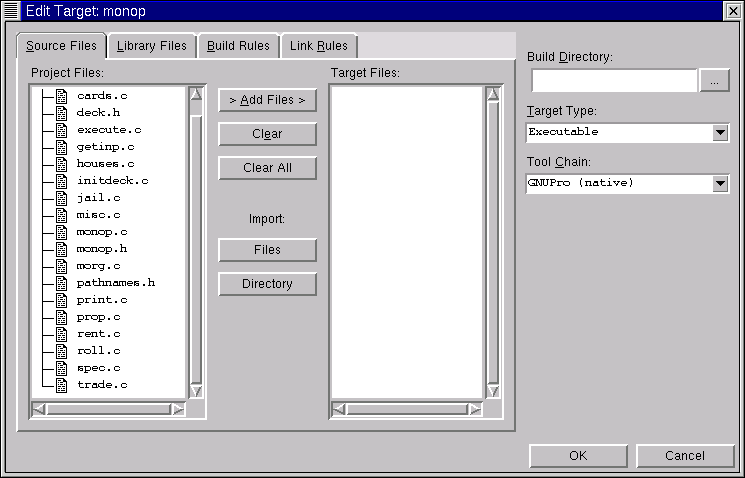Confirm with the OK button

click(578, 456)
